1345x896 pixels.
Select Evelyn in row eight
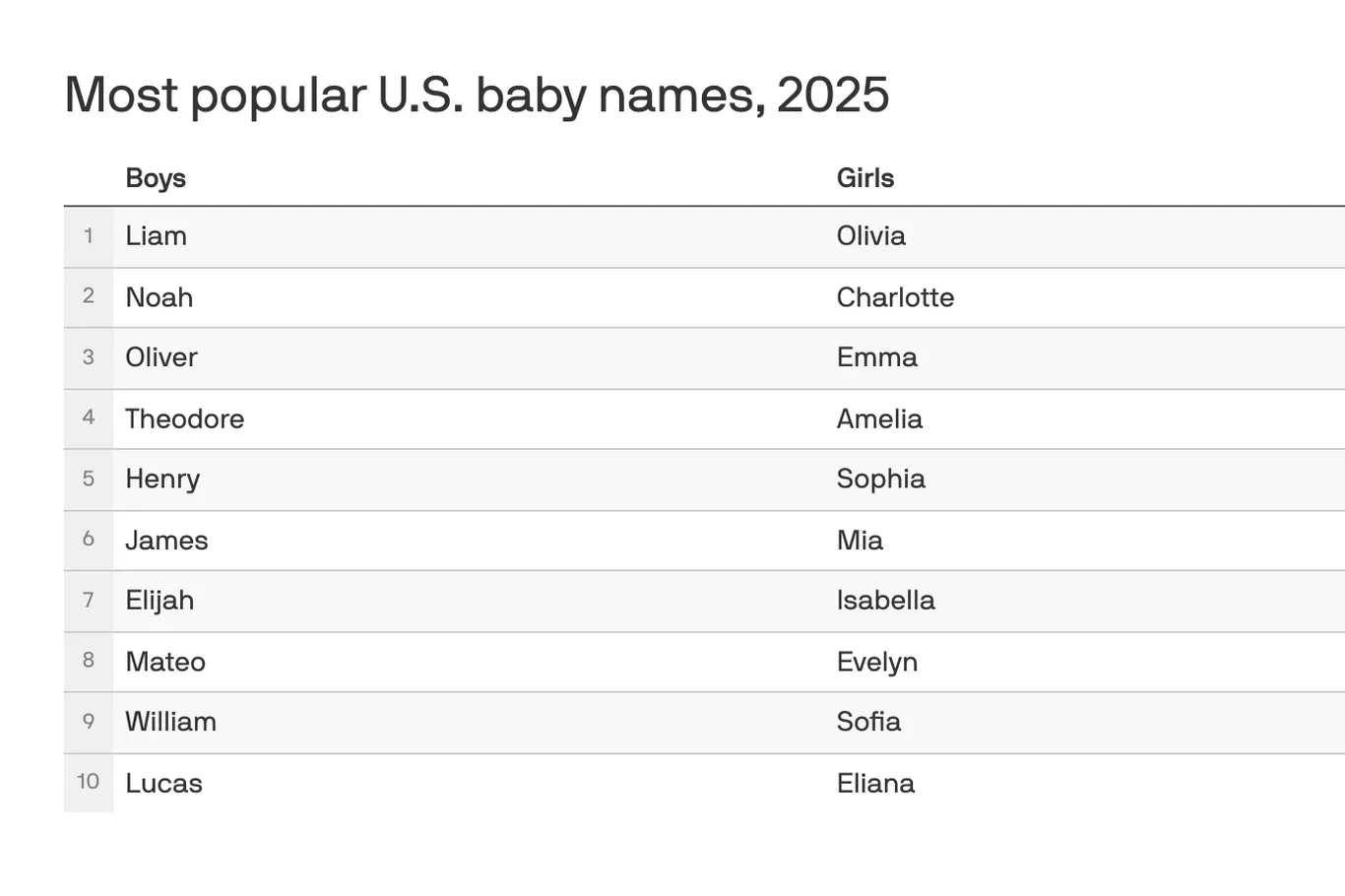[876, 662]
